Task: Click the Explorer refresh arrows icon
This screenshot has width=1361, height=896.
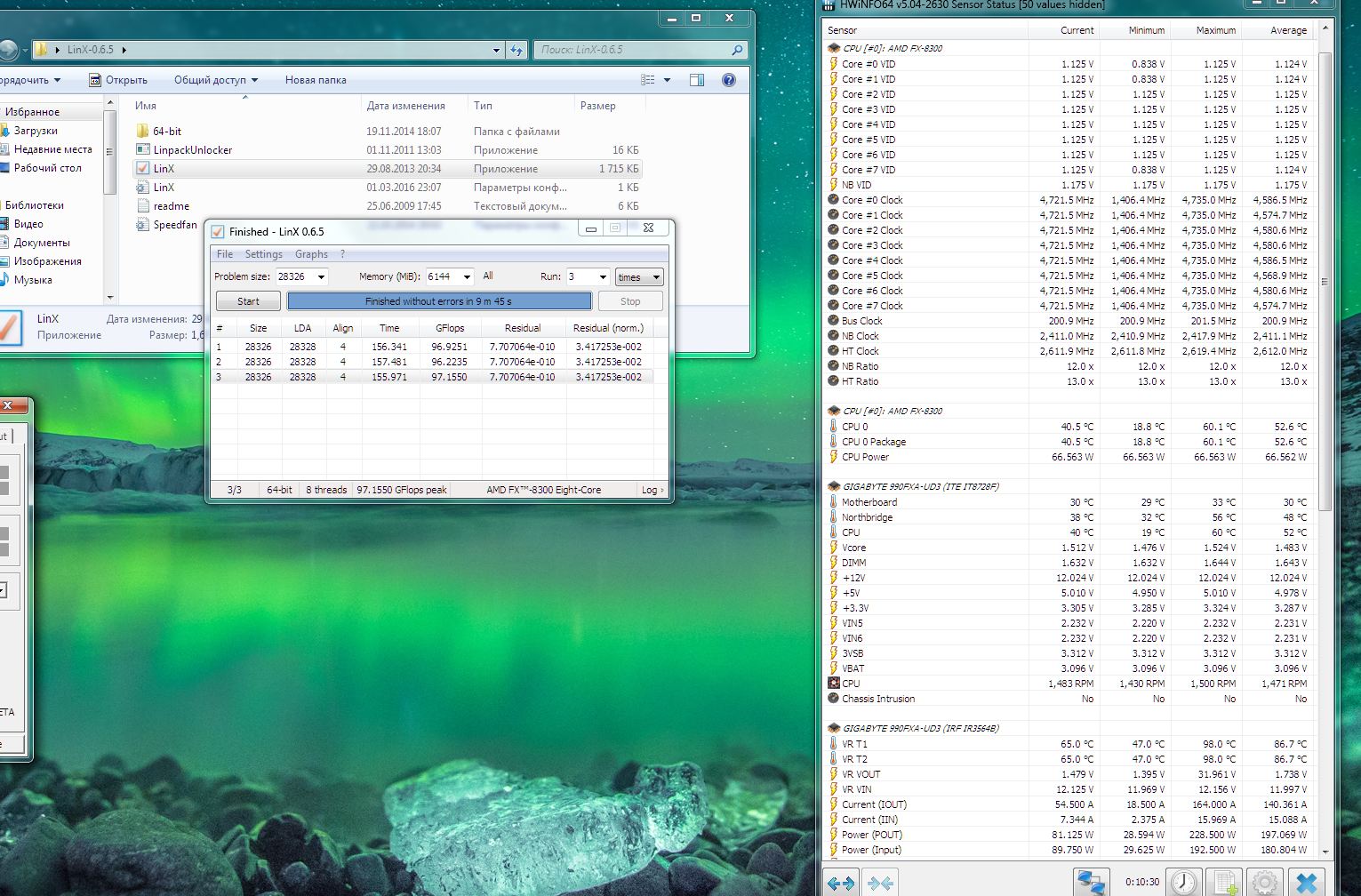Action: coord(516,50)
